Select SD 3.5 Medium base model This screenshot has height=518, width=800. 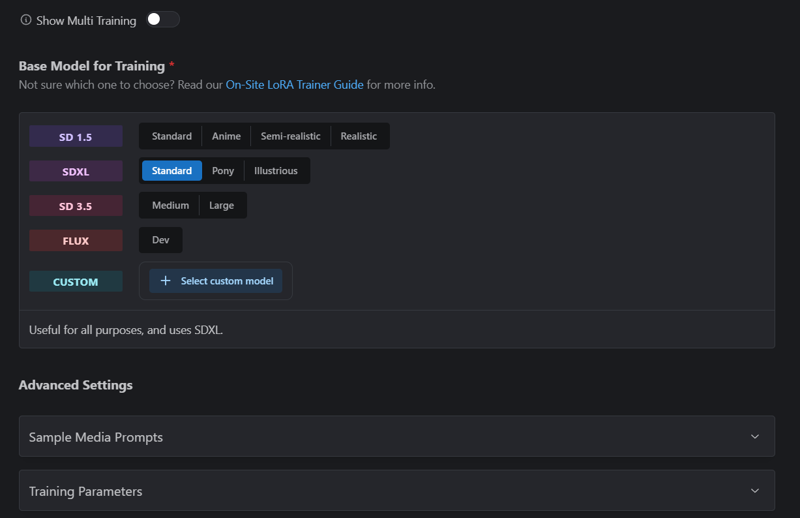point(170,205)
